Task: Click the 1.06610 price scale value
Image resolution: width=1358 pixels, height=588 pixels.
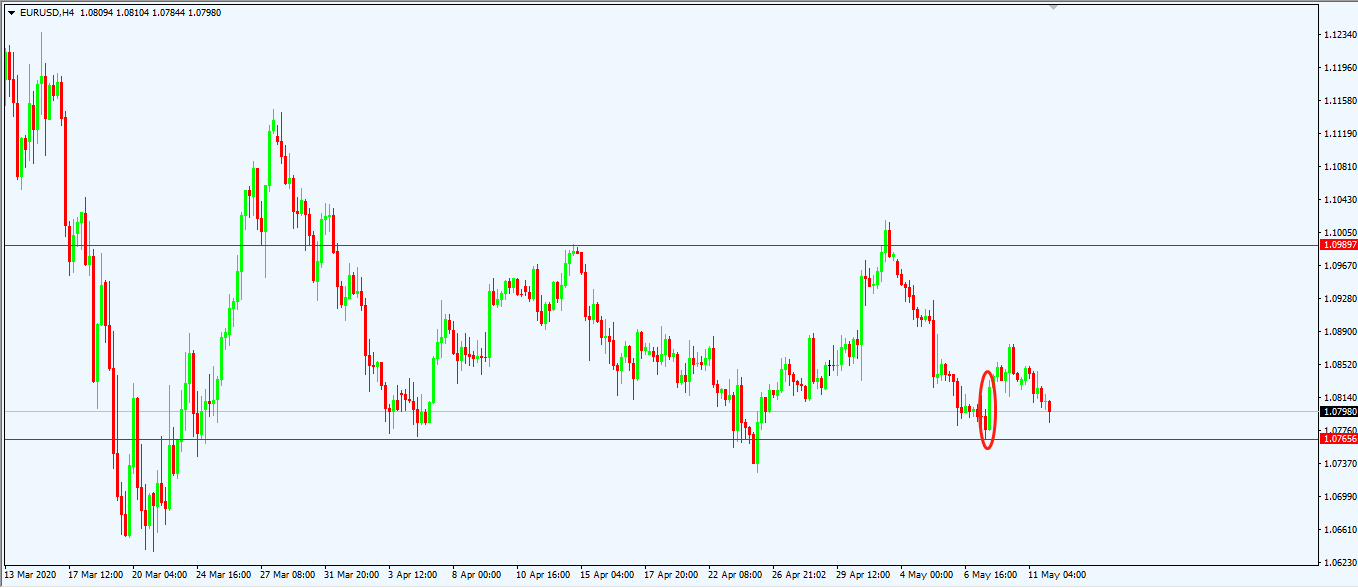Action: [1339, 530]
